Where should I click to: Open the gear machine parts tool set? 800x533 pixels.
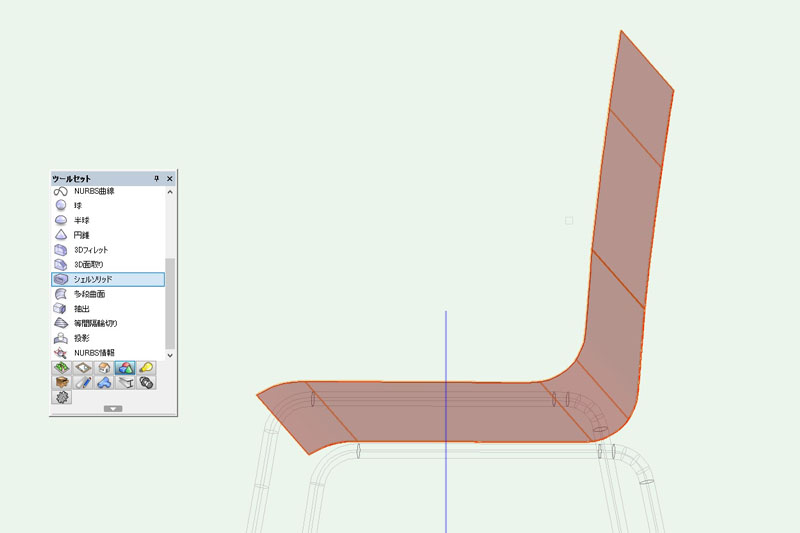[62, 397]
